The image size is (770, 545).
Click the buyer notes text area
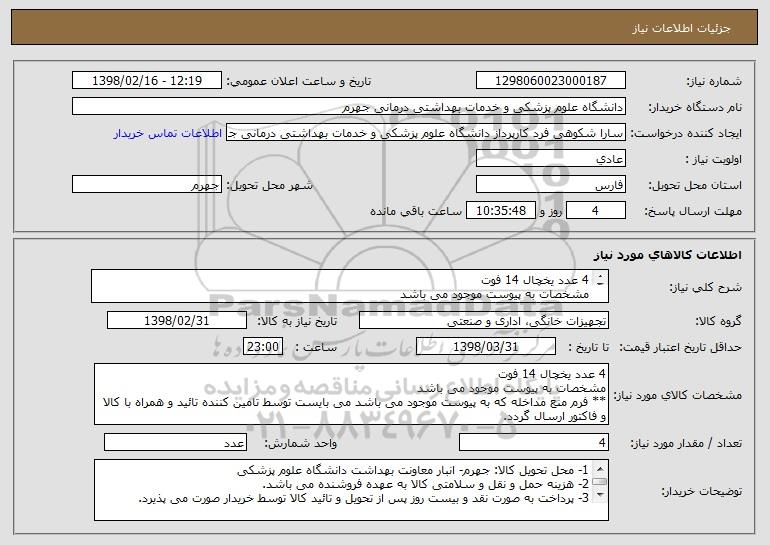click(x=351, y=490)
